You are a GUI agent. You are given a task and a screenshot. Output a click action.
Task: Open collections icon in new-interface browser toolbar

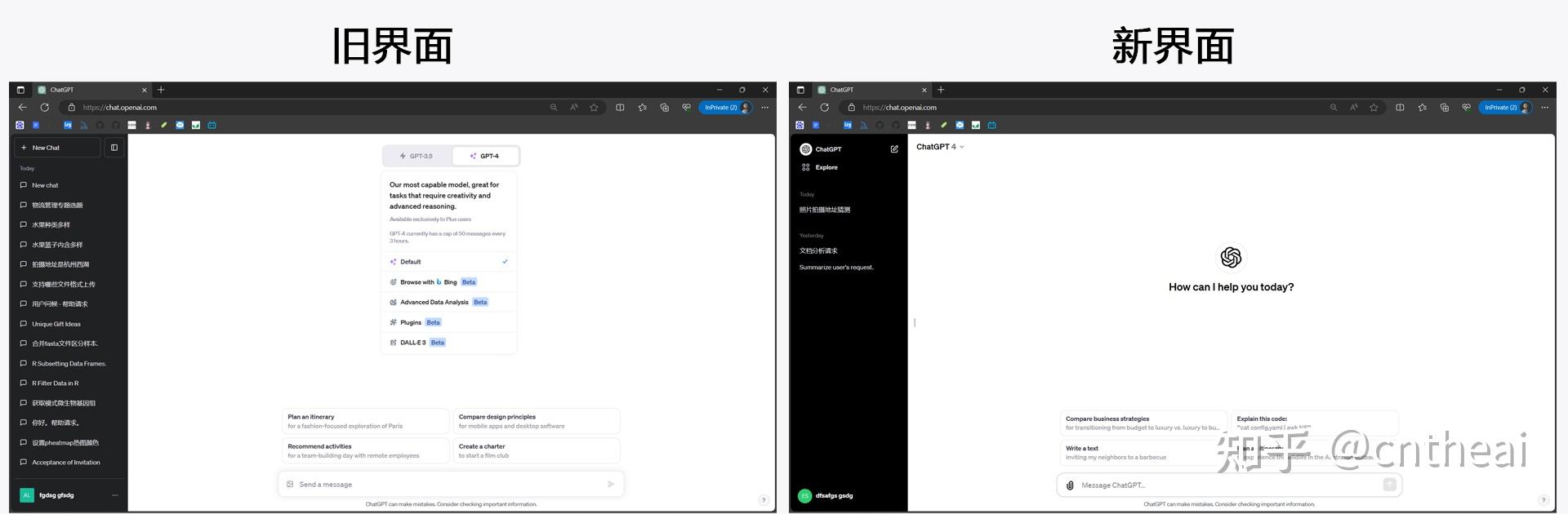(x=1445, y=108)
